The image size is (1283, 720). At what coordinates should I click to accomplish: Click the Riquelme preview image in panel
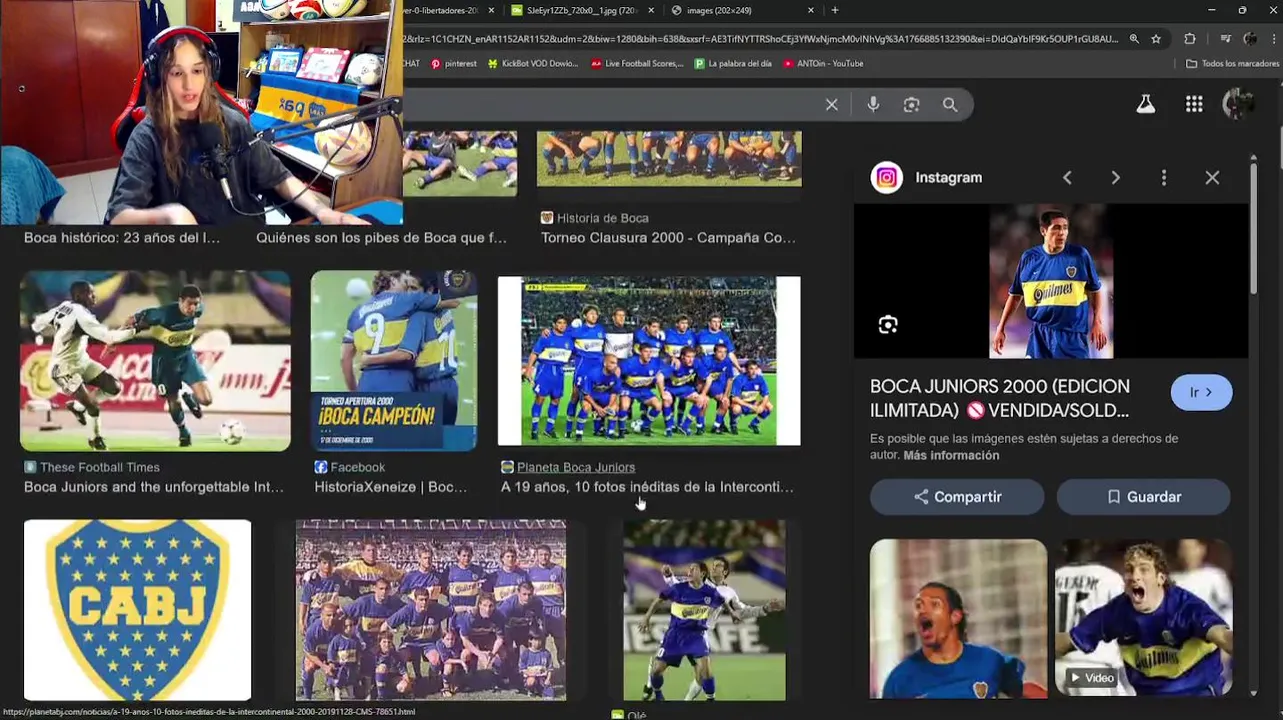click(1051, 281)
